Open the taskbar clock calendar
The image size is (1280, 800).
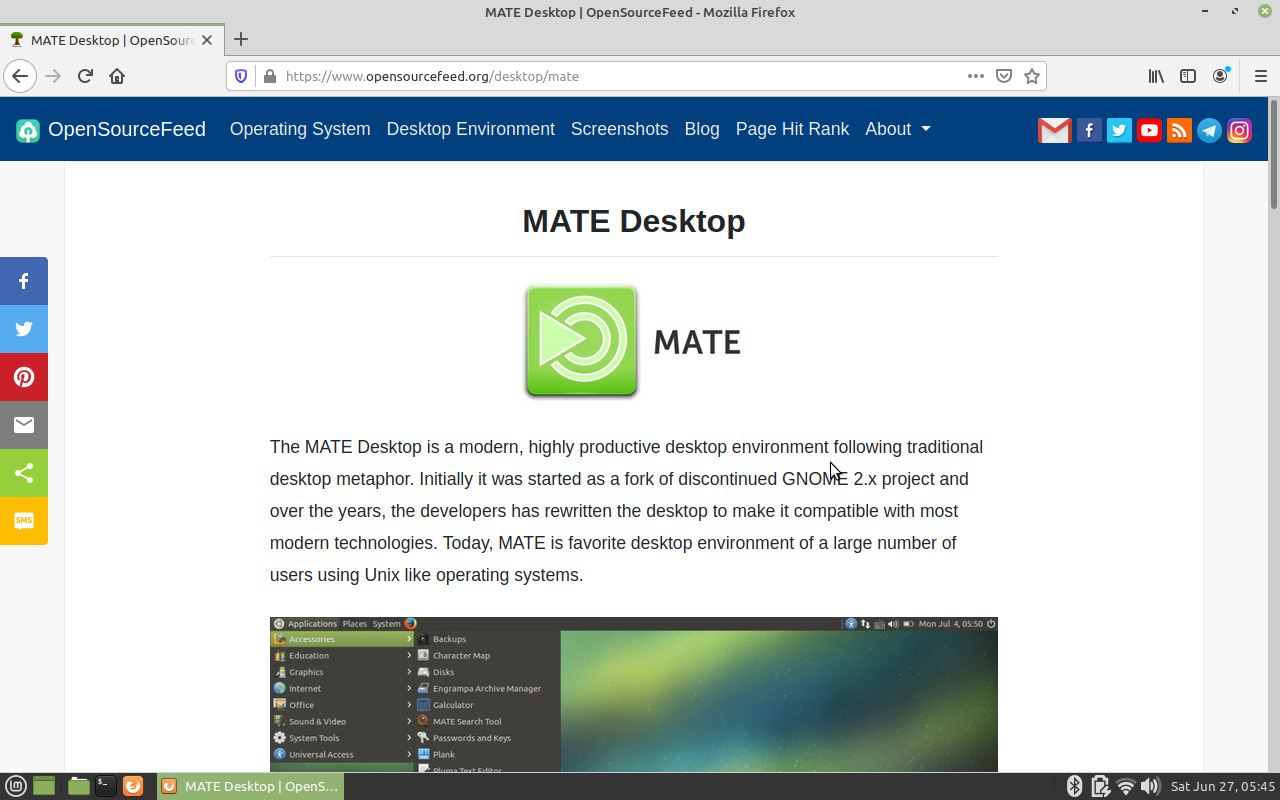click(x=1223, y=786)
